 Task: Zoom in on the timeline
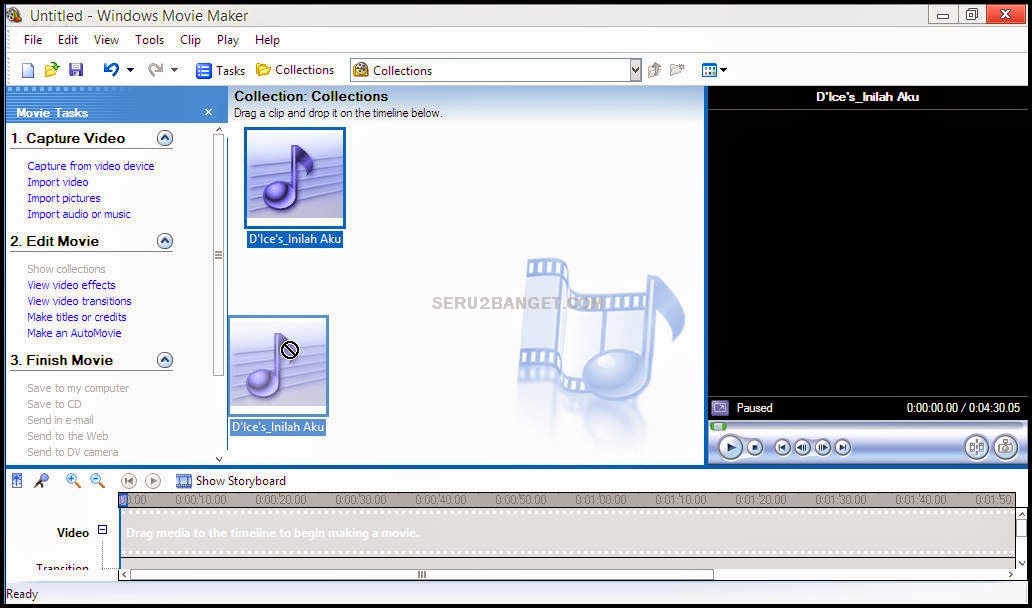[x=73, y=481]
